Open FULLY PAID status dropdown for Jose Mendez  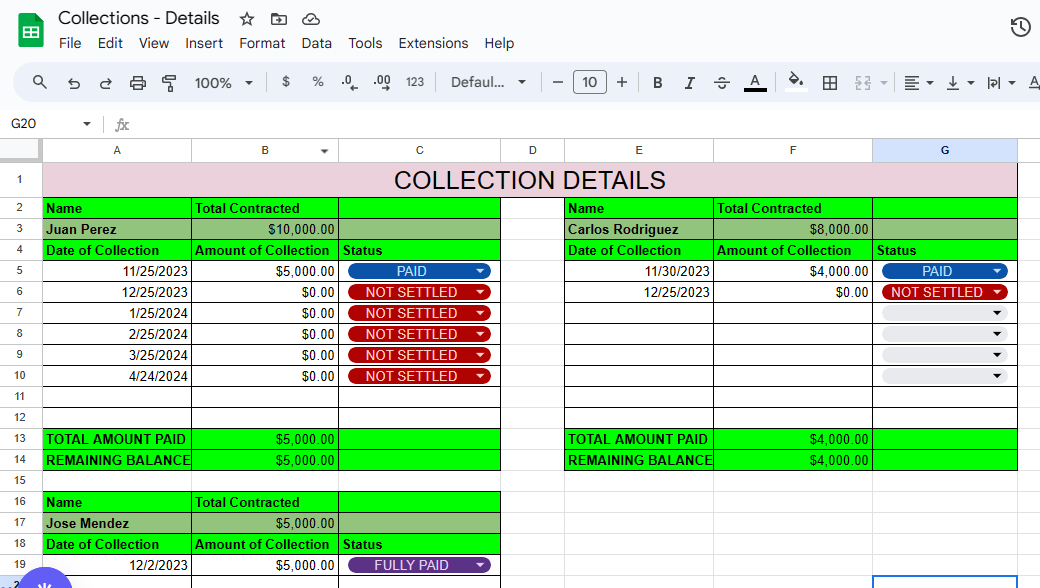[419, 565]
